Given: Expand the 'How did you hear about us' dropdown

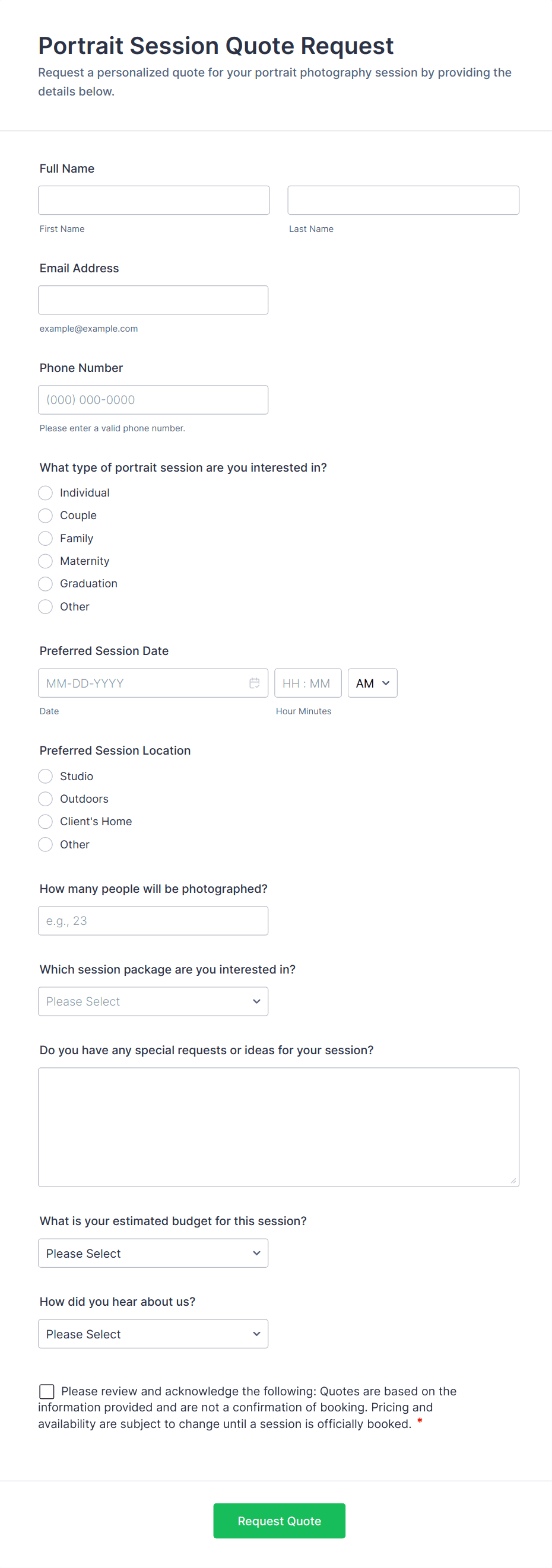Looking at the screenshot, I should click(153, 1334).
